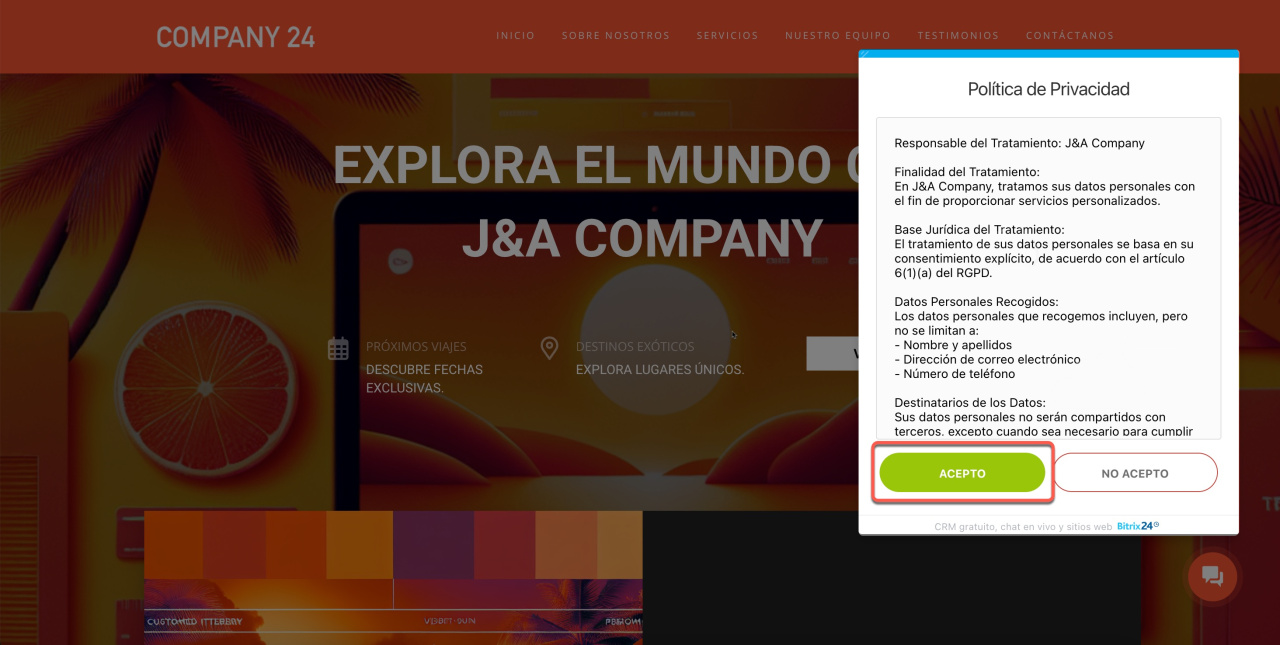The image size is (1280, 645).
Task: Open the live chat bubble icon
Action: click(1212, 576)
